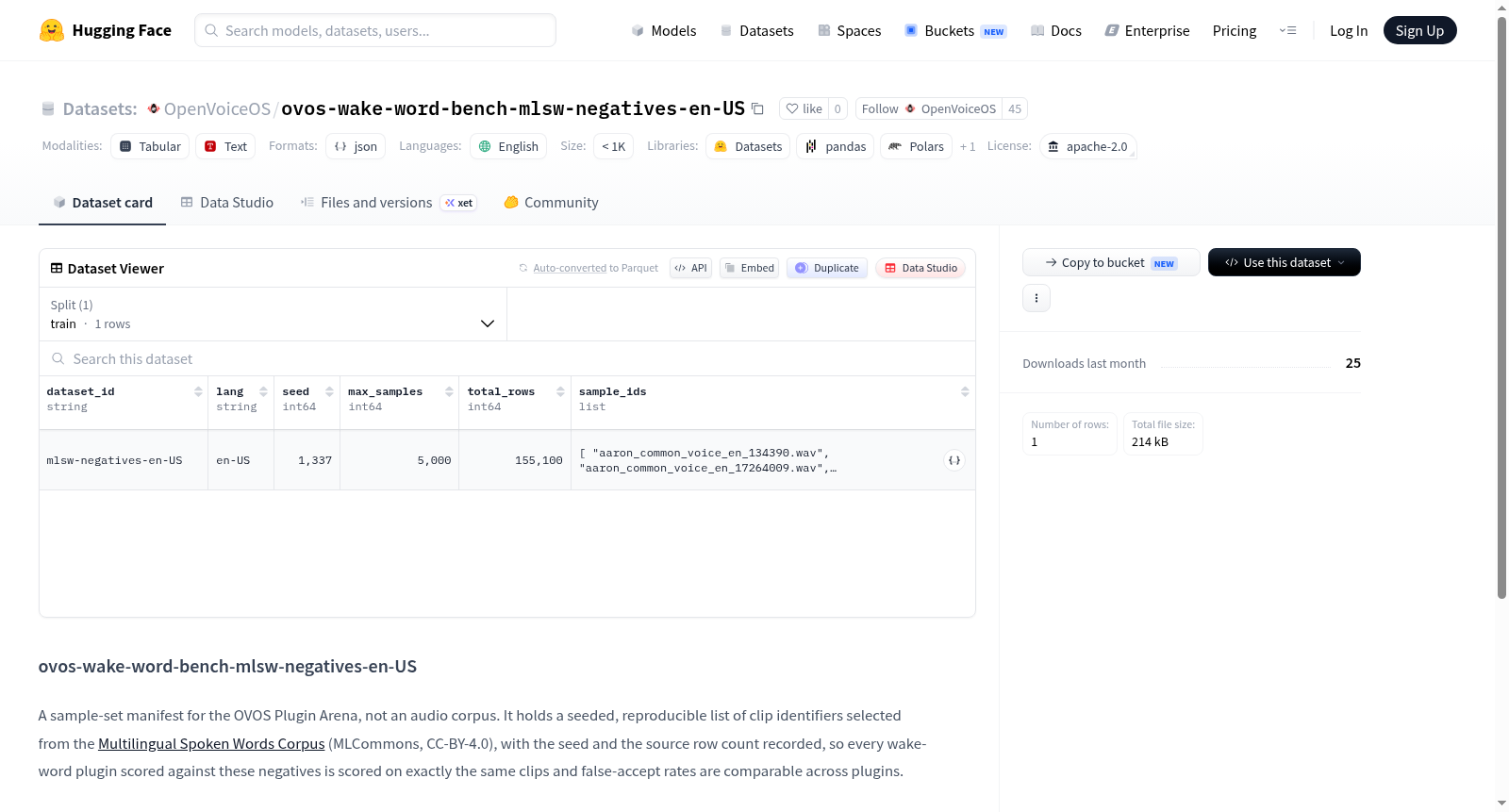Sort by the max_samples column

click(449, 391)
